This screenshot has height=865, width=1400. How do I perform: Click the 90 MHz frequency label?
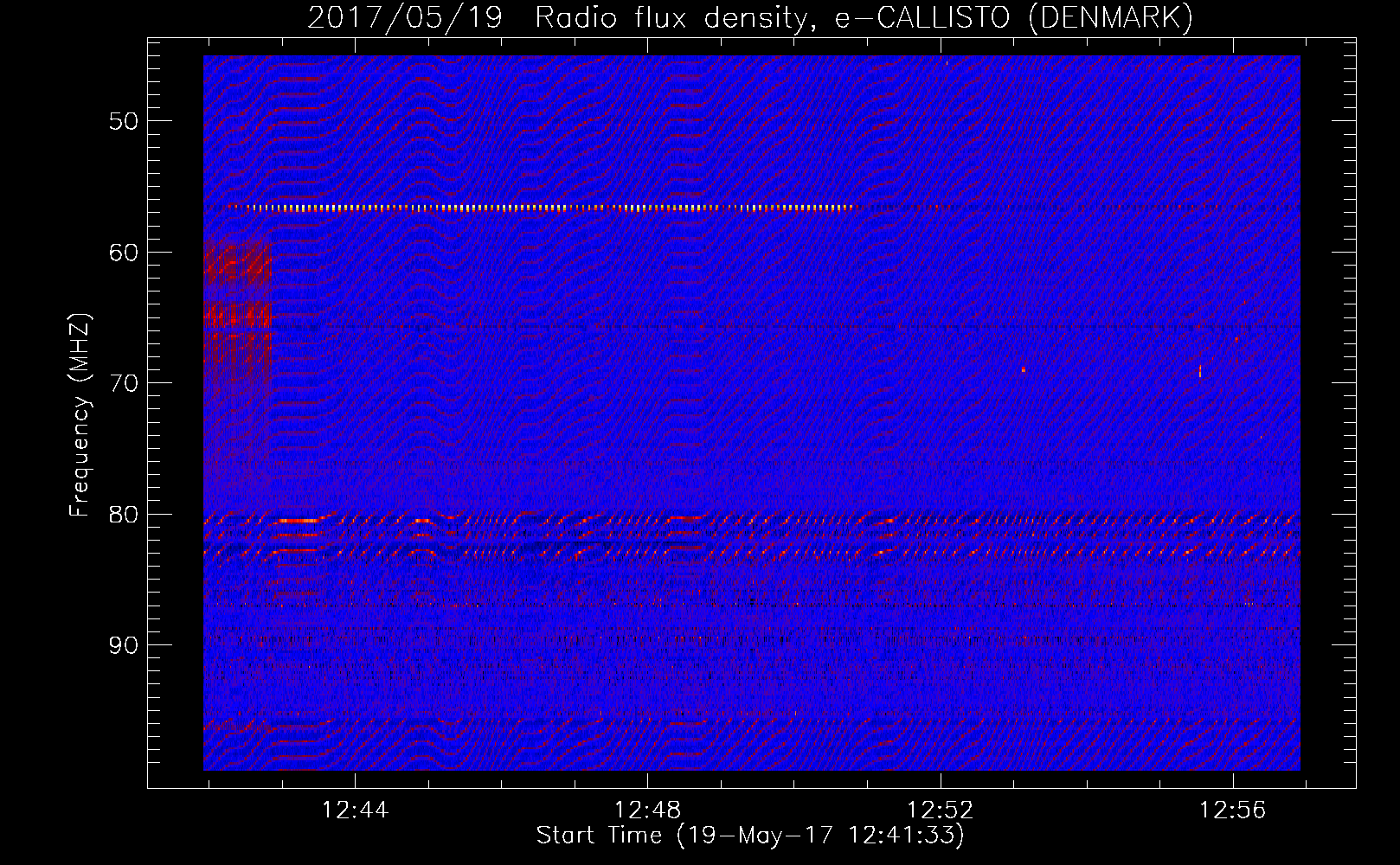coord(124,645)
